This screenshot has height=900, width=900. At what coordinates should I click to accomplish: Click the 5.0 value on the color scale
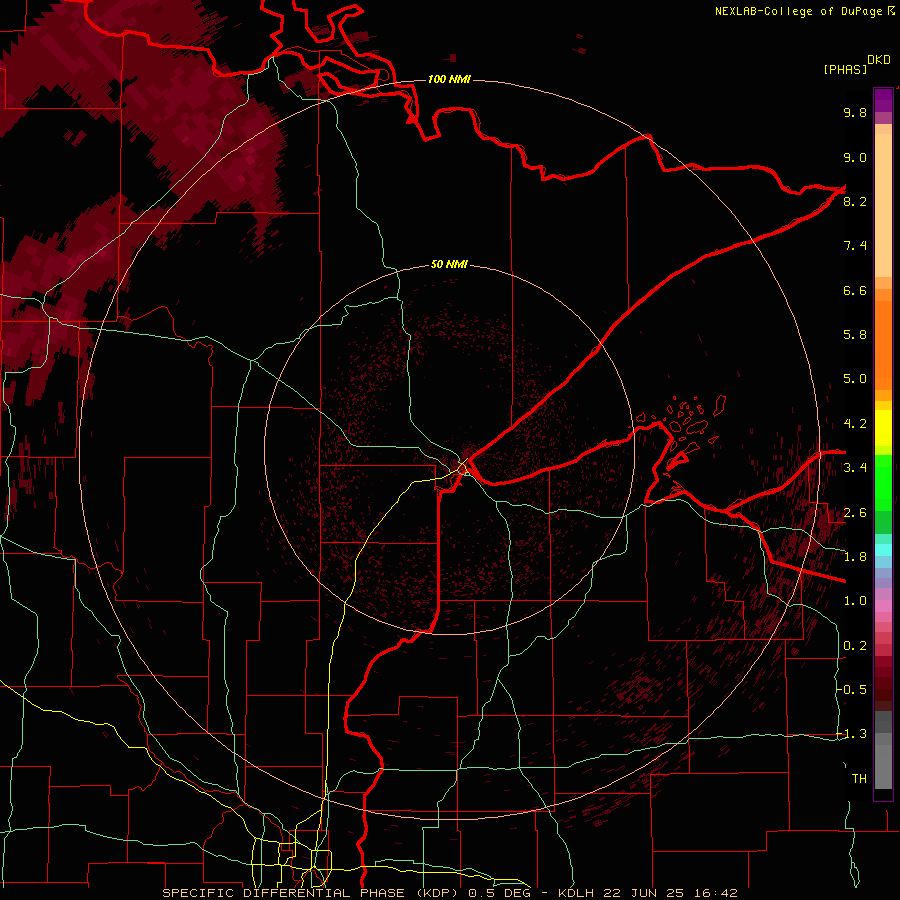click(x=855, y=379)
